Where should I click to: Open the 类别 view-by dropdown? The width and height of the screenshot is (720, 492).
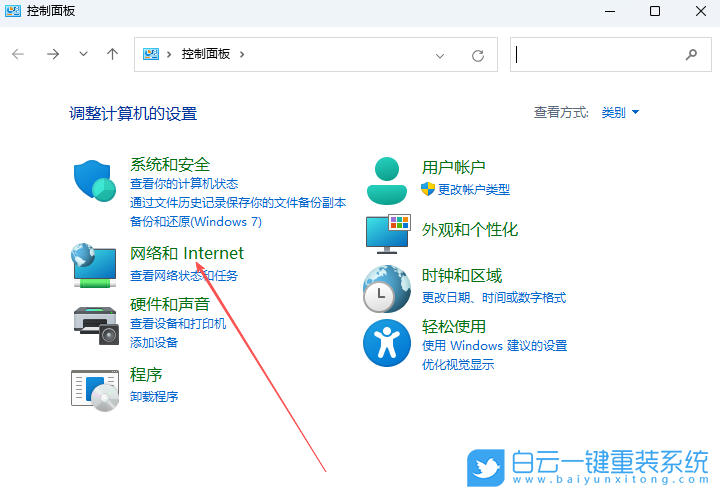(620, 112)
